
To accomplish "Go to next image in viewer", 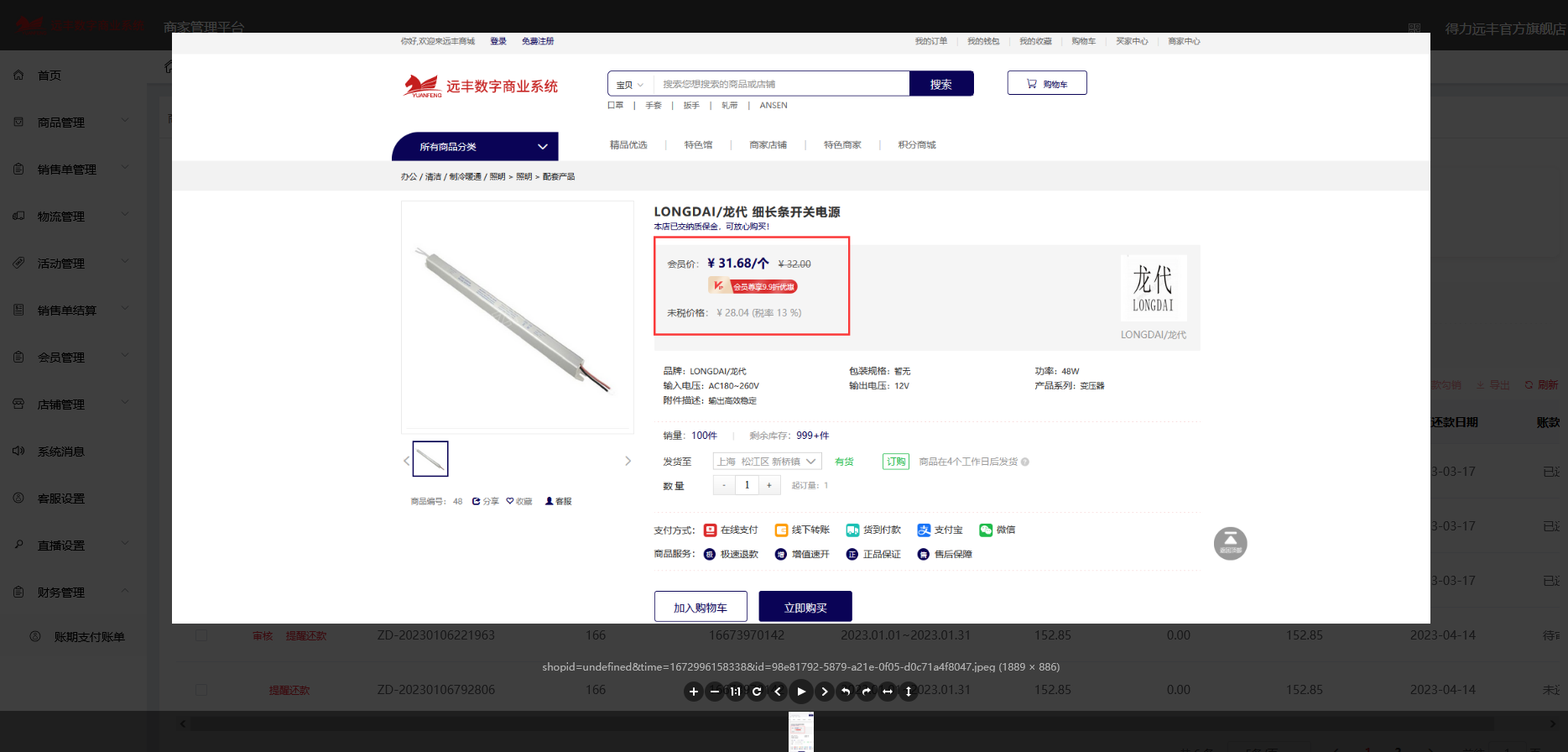I will coord(825,692).
